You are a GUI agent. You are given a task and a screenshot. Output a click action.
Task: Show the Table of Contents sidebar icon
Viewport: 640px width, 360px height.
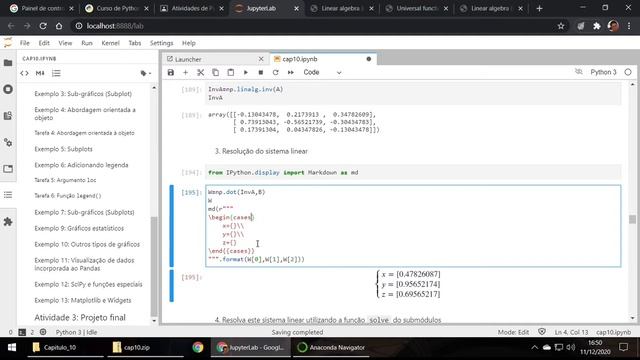coord(8,195)
